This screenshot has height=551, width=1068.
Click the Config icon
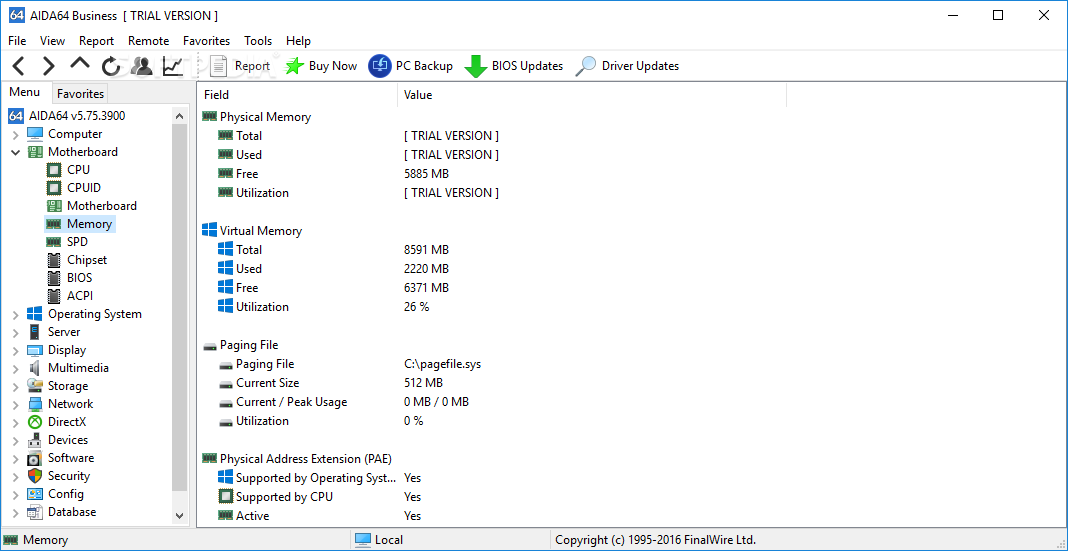point(35,494)
